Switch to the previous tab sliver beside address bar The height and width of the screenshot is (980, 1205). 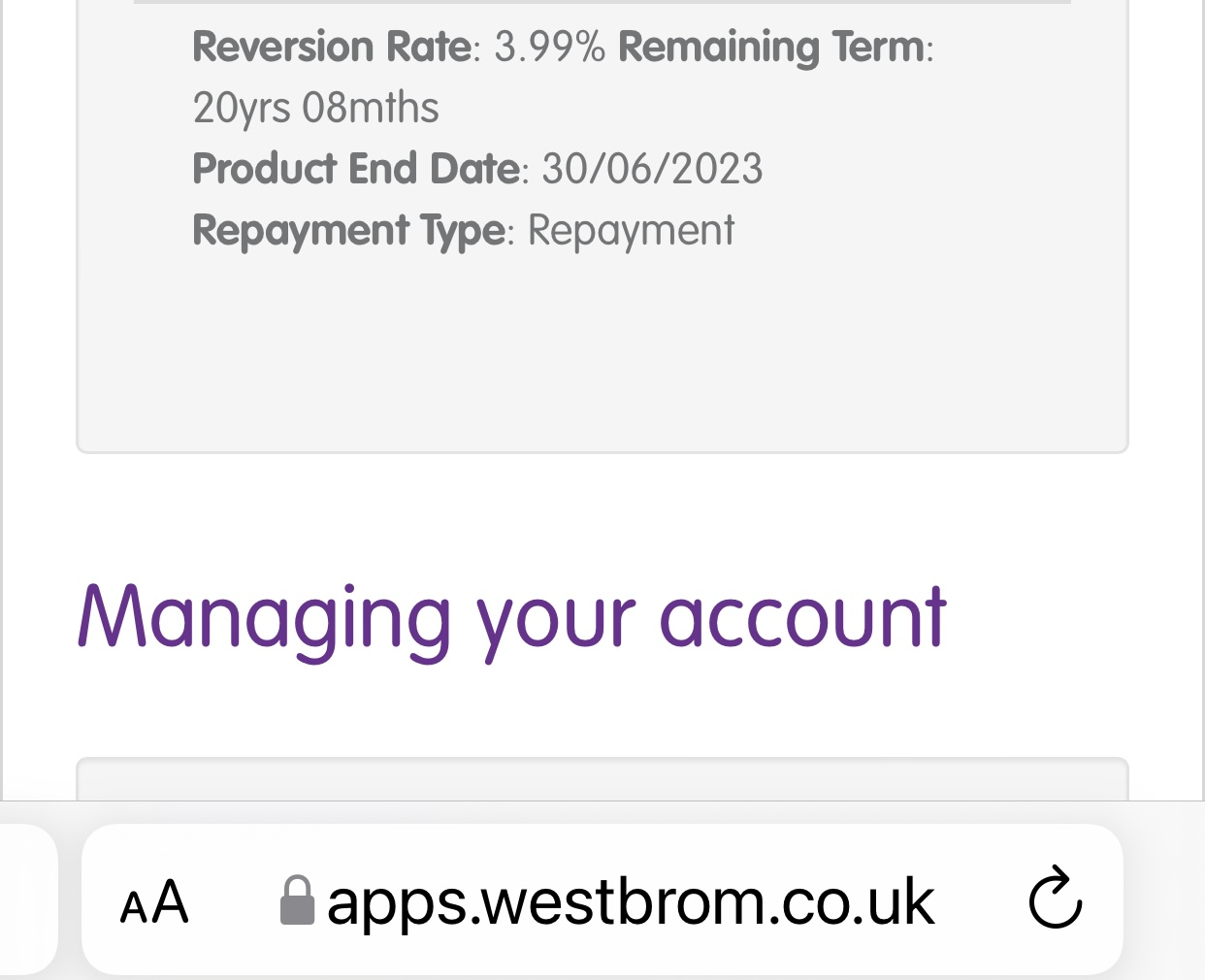click(27, 899)
